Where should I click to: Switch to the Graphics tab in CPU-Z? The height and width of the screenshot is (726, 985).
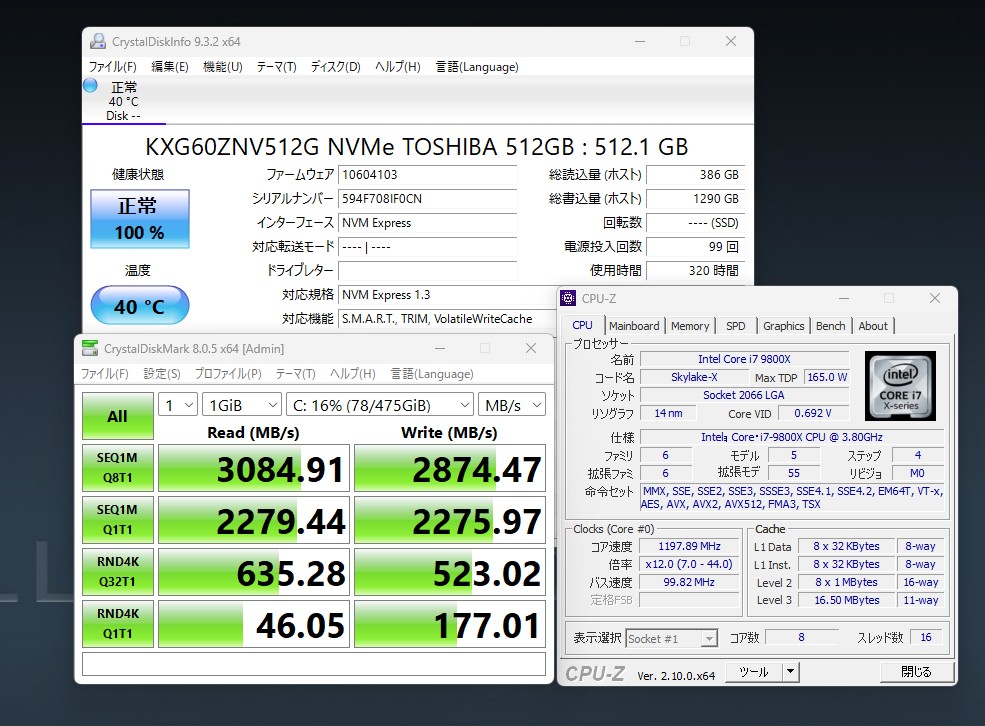tap(783, 326)
